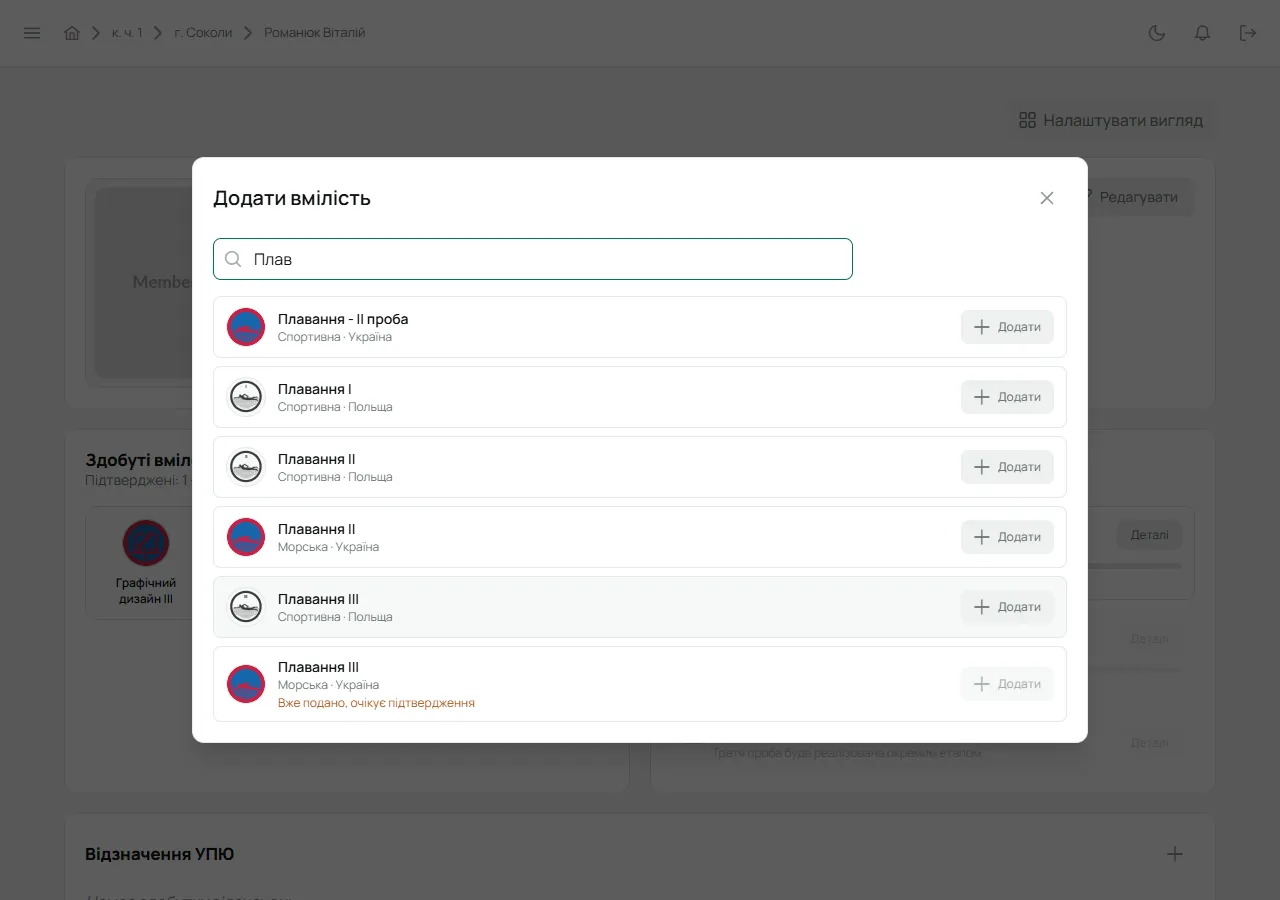Click Плавання III Морська badge icon
Image resolution: width=1280 pixels, height=900 pixels.
246,684
